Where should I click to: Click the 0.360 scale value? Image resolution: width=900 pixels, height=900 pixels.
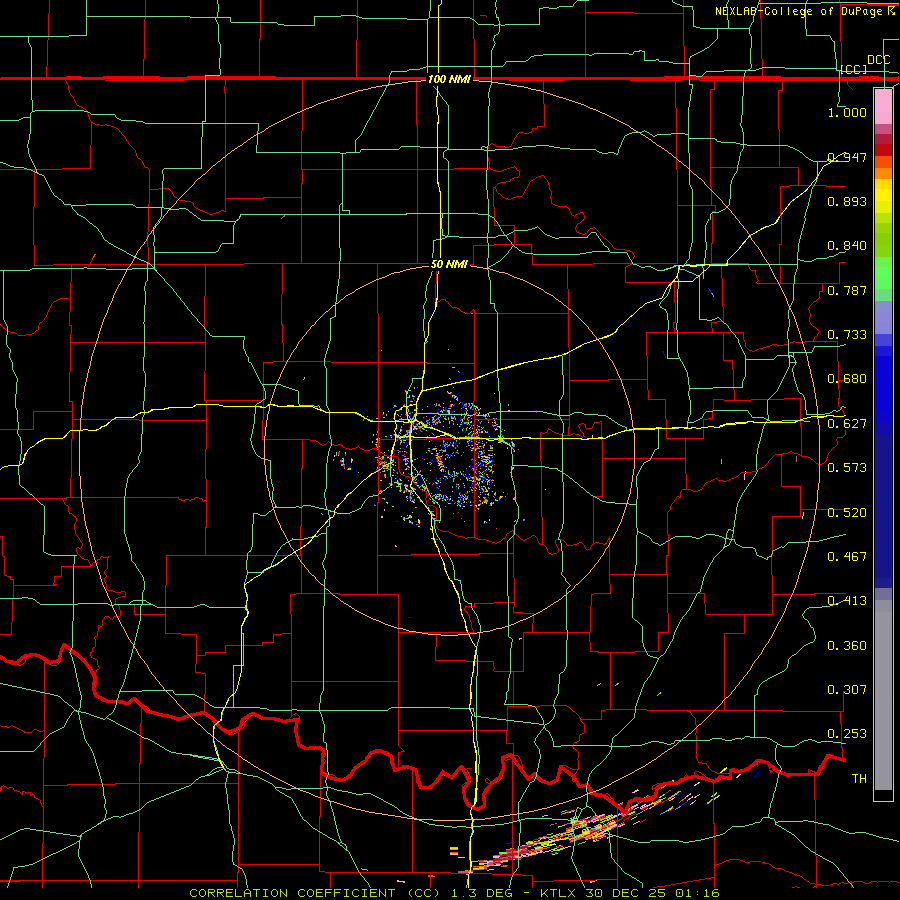847,646
